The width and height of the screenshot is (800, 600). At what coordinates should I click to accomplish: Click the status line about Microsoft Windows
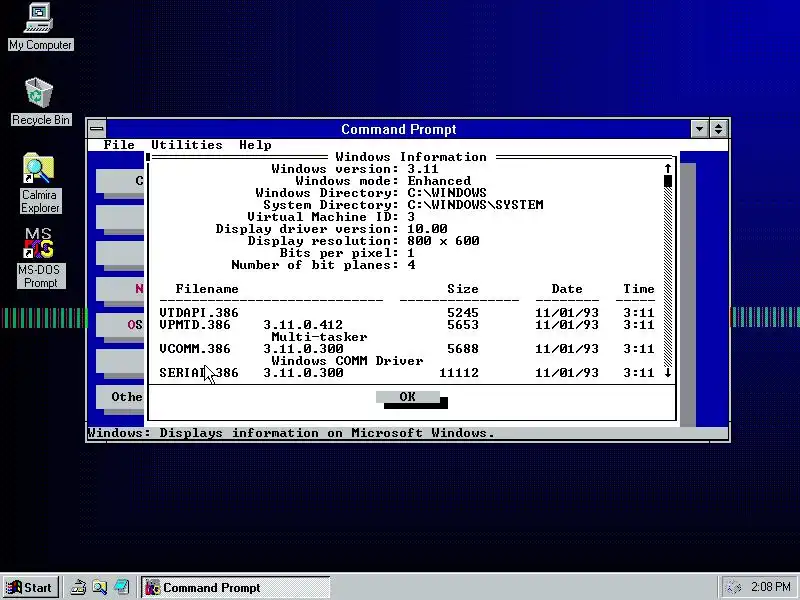click(291, 433)
